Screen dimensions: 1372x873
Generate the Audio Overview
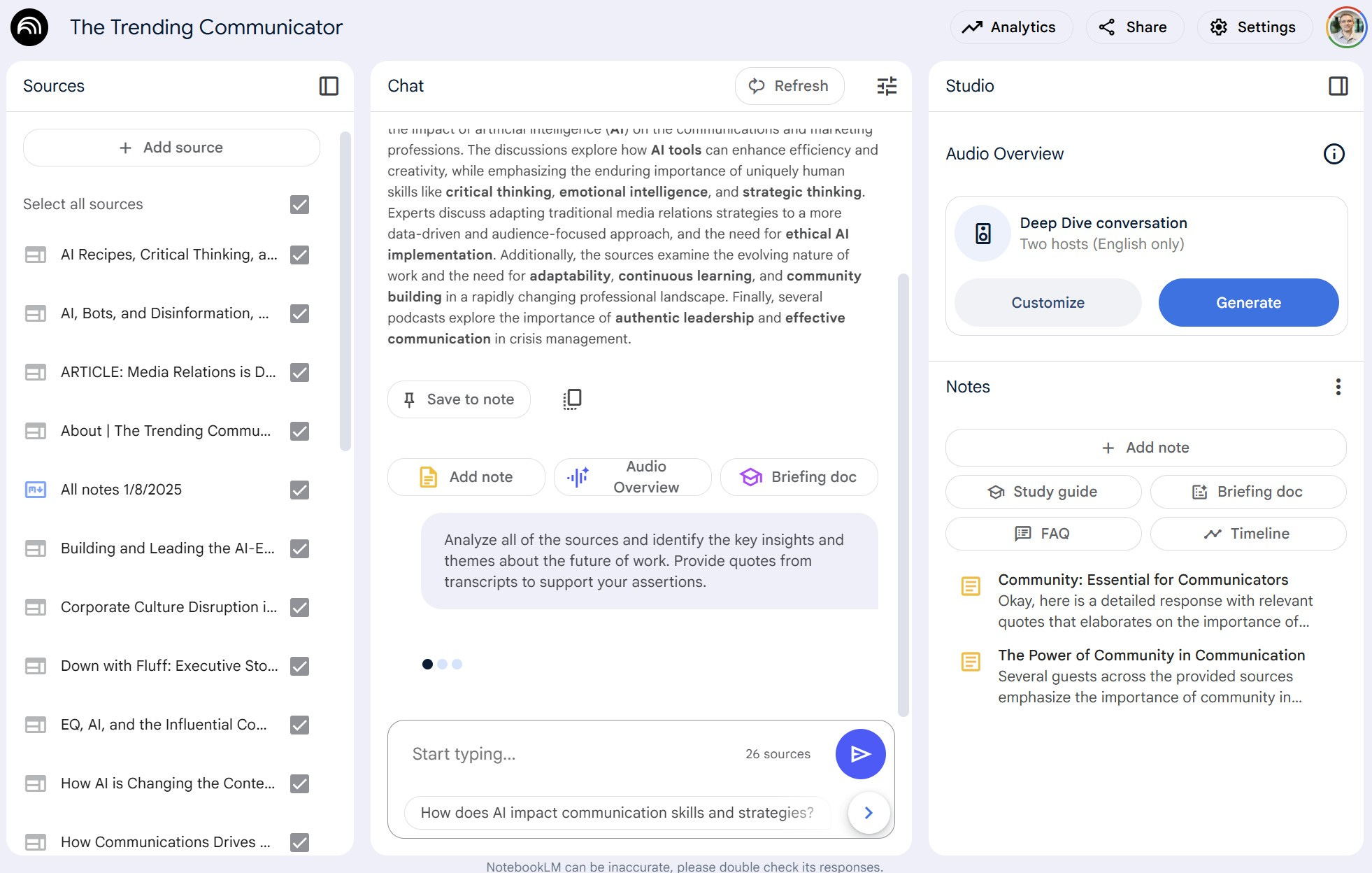[1248, 303]
